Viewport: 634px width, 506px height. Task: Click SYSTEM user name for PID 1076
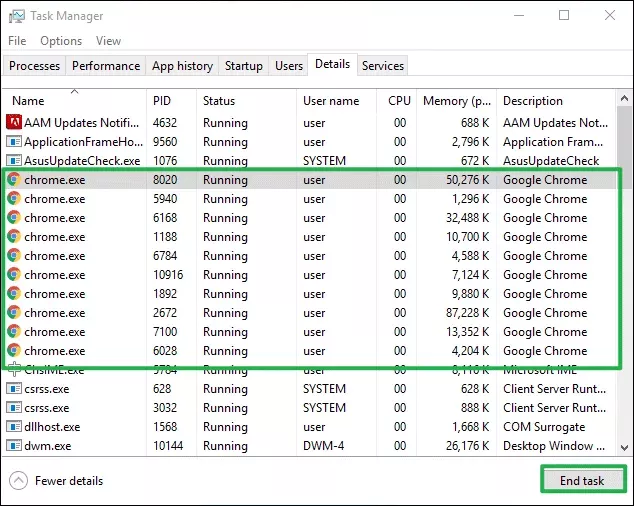pyautogui.click(x=324, y=161)
